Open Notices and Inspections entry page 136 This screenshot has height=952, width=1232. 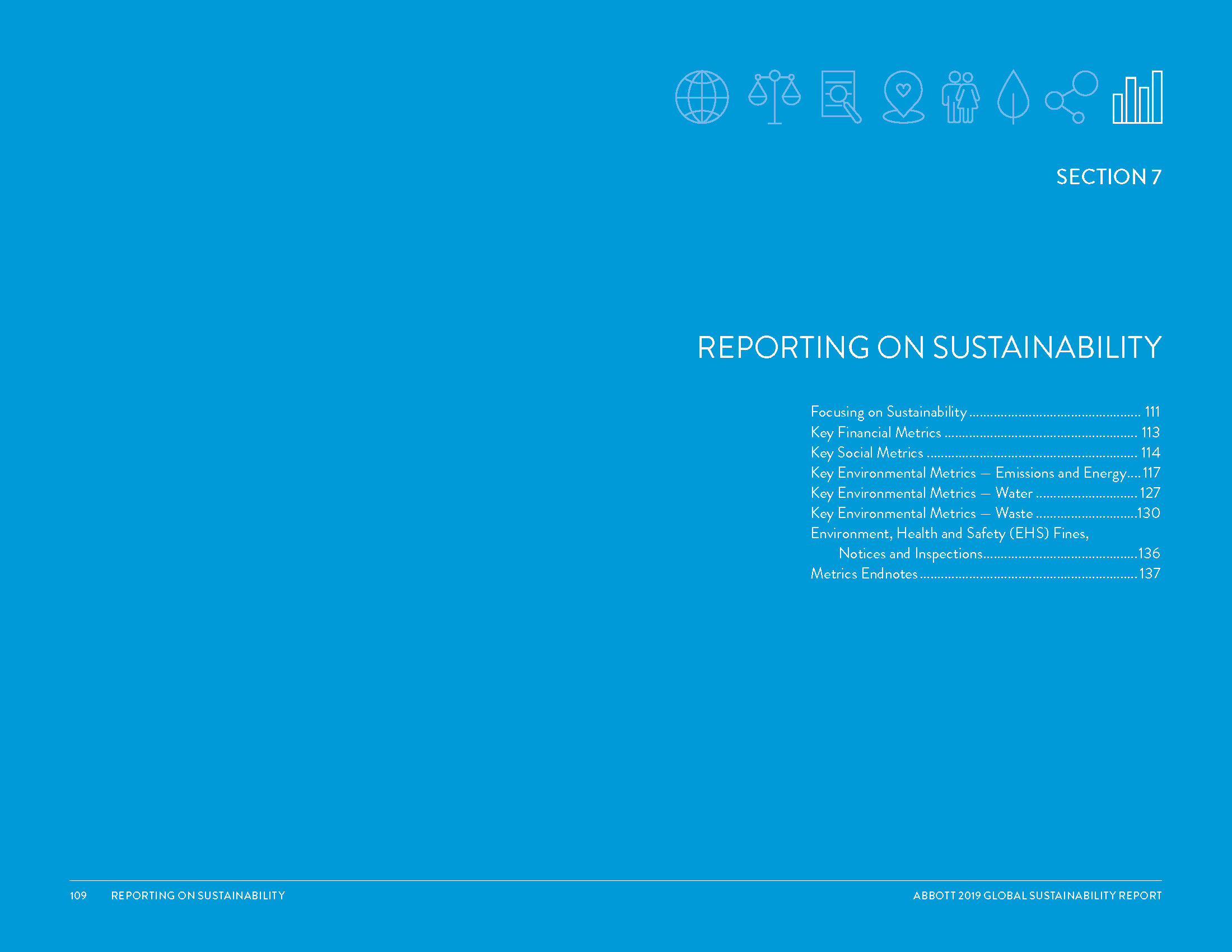click(999, 554)
